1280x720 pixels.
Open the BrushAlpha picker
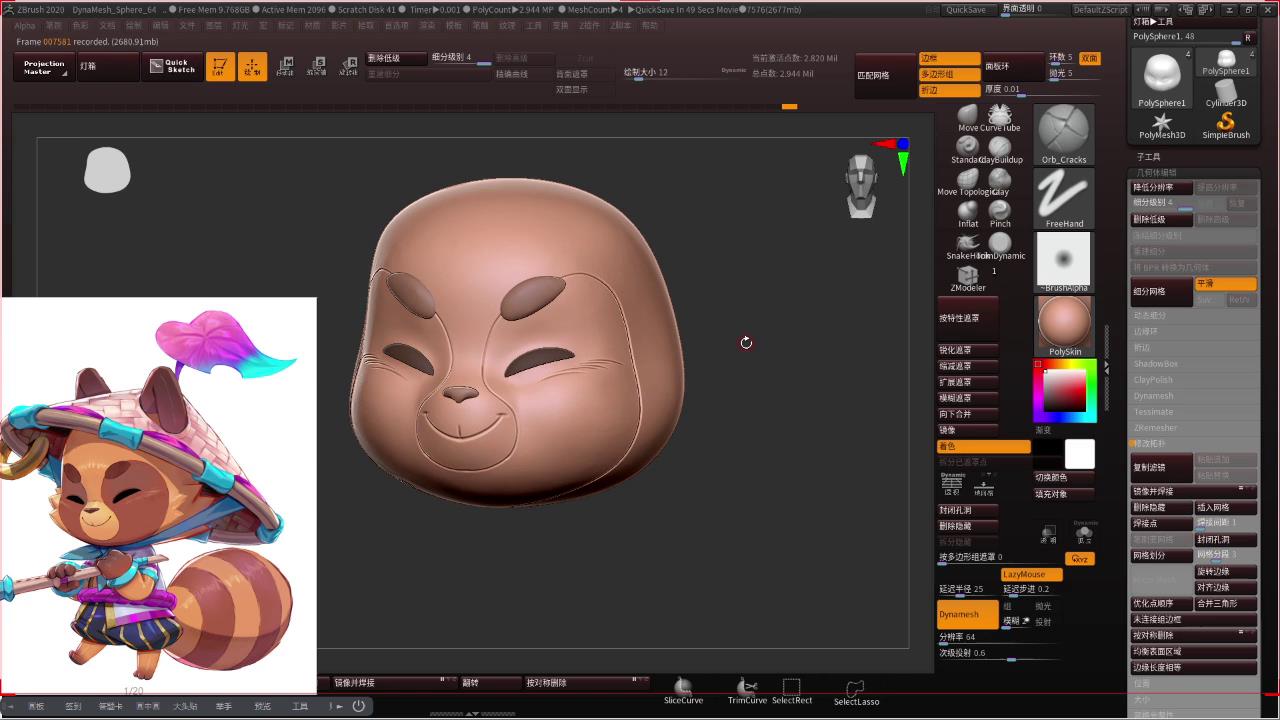[x=1063, y=262]
